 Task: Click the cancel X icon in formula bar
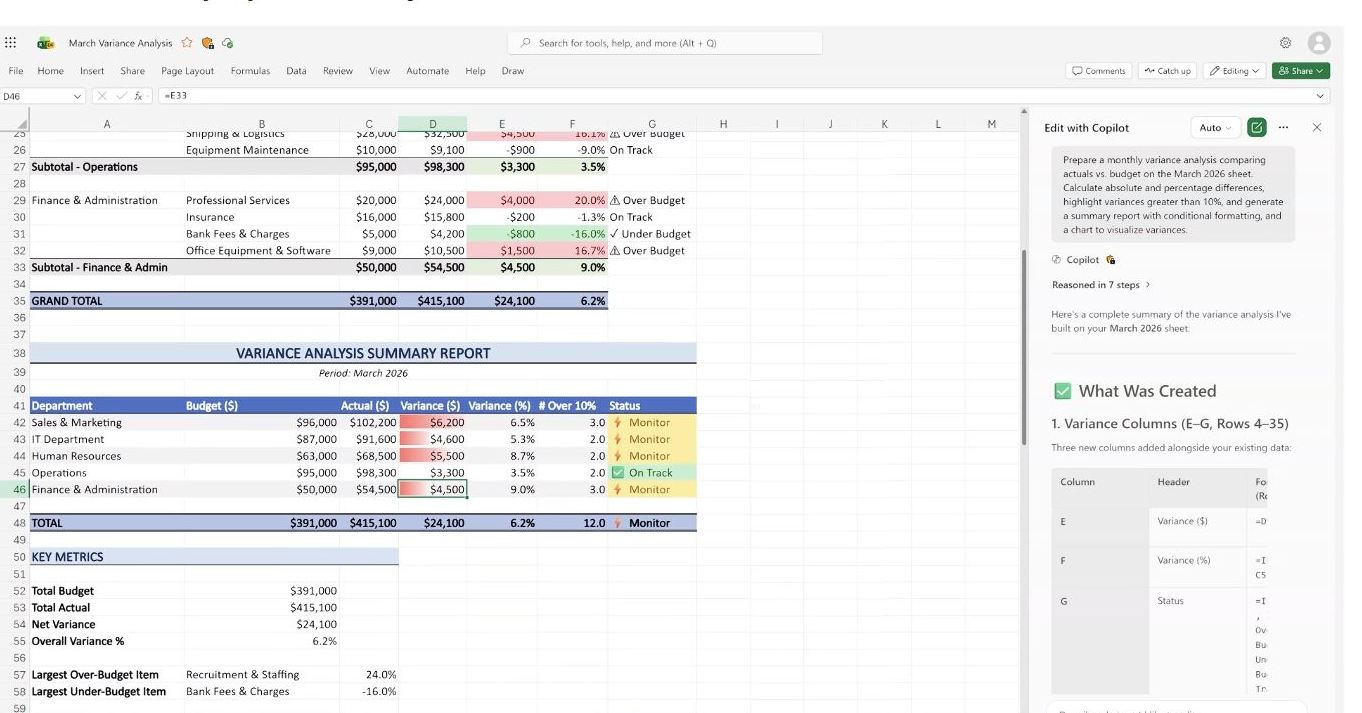point(101,96)
